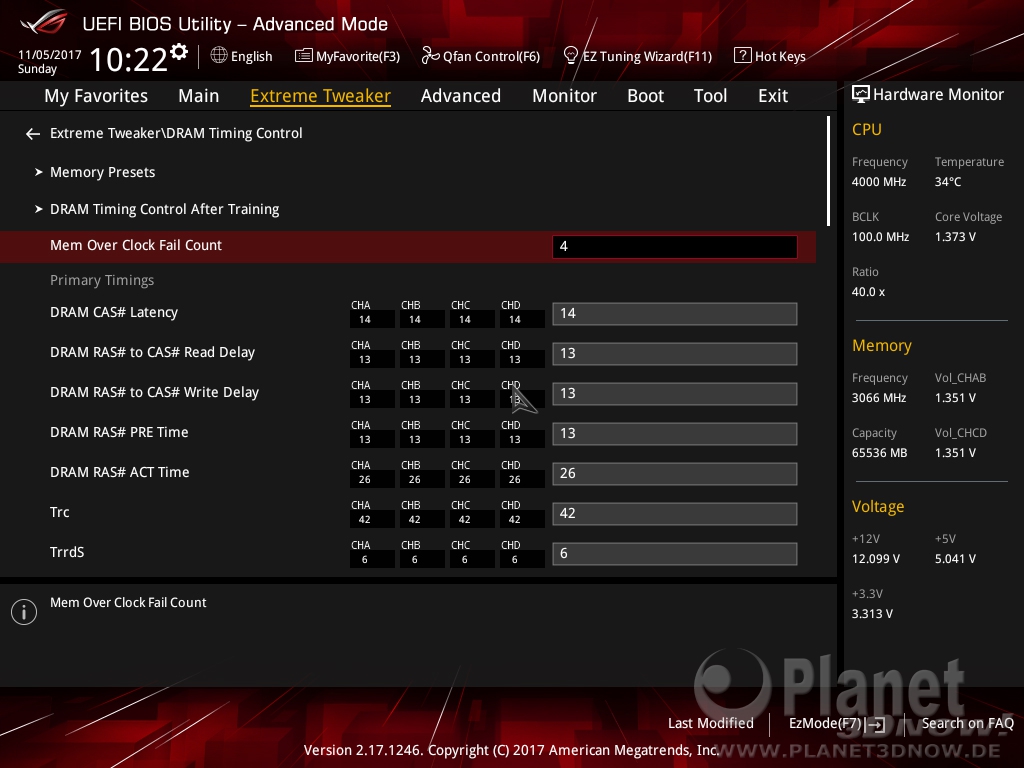Select the Trc row label
The image size is (1024, 768).
(x=59, y=513)
